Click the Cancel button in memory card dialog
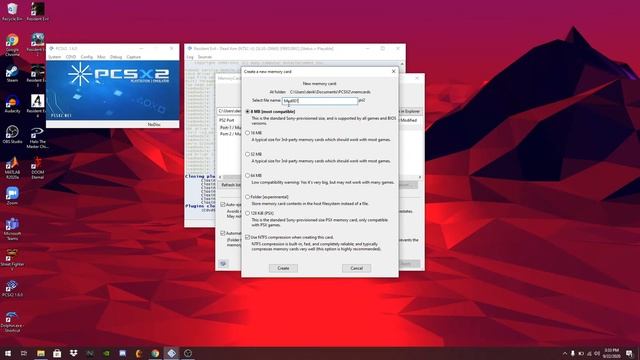 click(356, 268)
